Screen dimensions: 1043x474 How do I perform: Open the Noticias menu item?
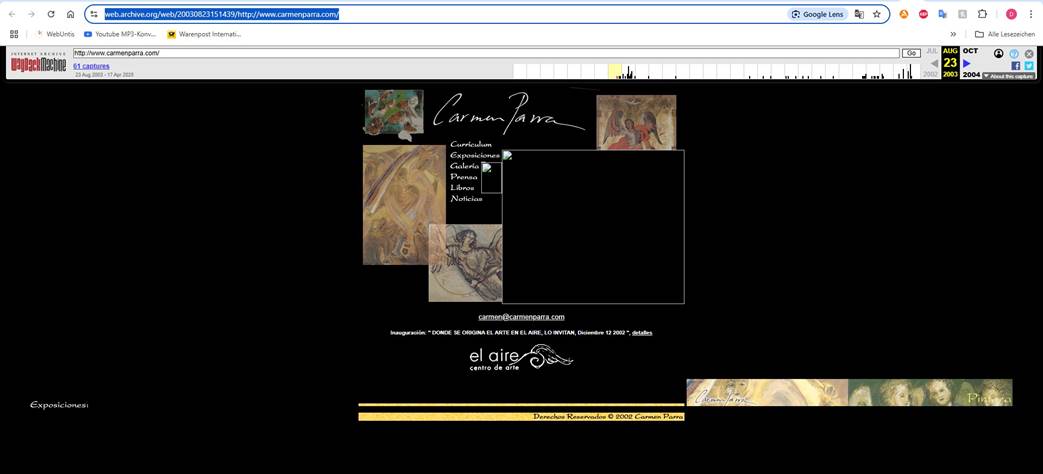click(466, 198)
